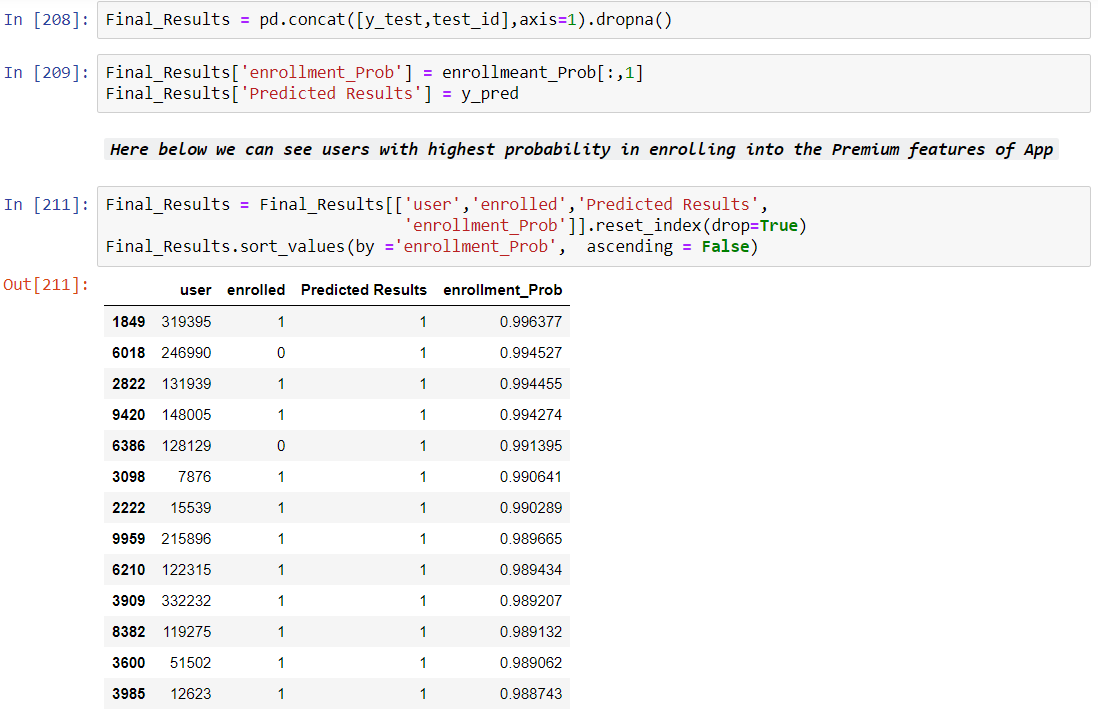Select probability value 0.994274

click(531, 415)
